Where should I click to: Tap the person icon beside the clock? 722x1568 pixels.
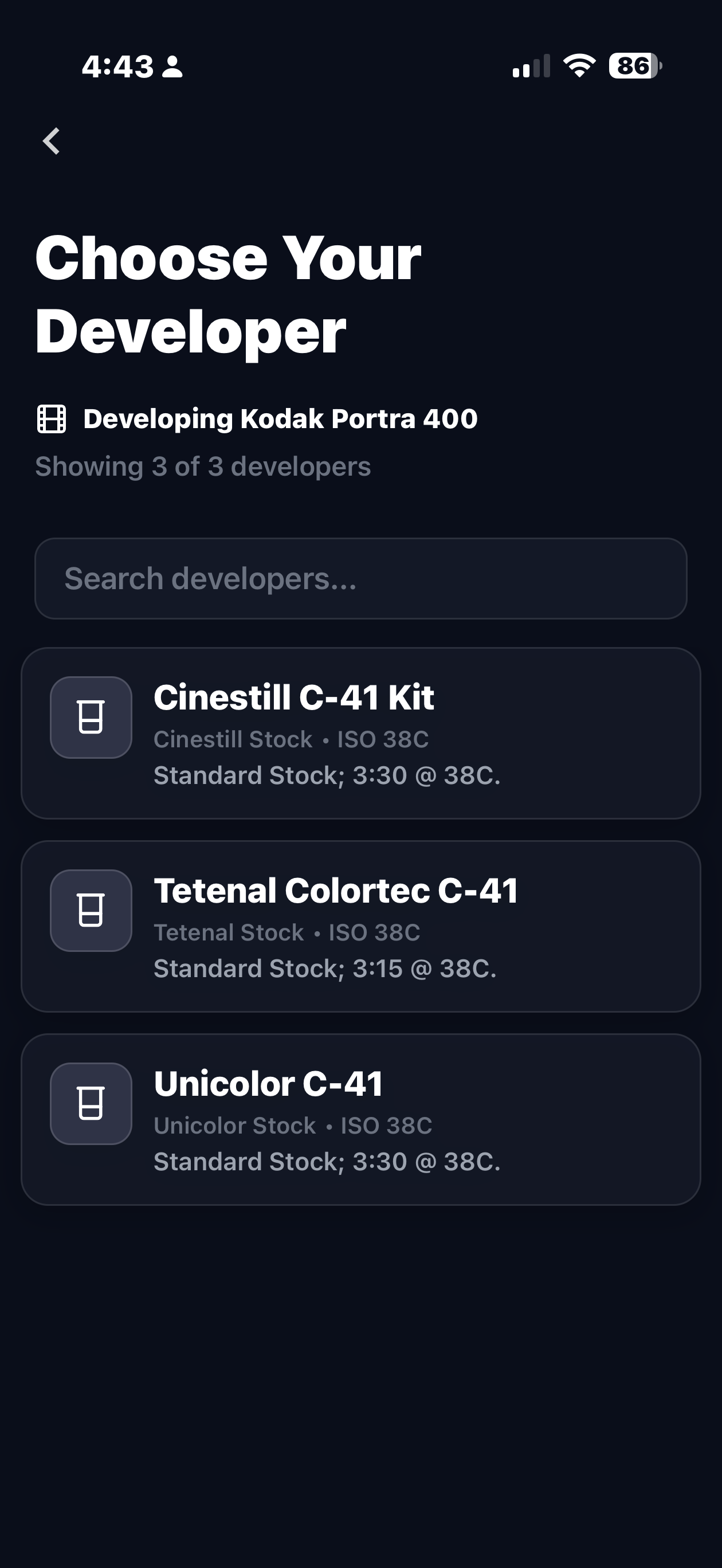click(172, 66)
